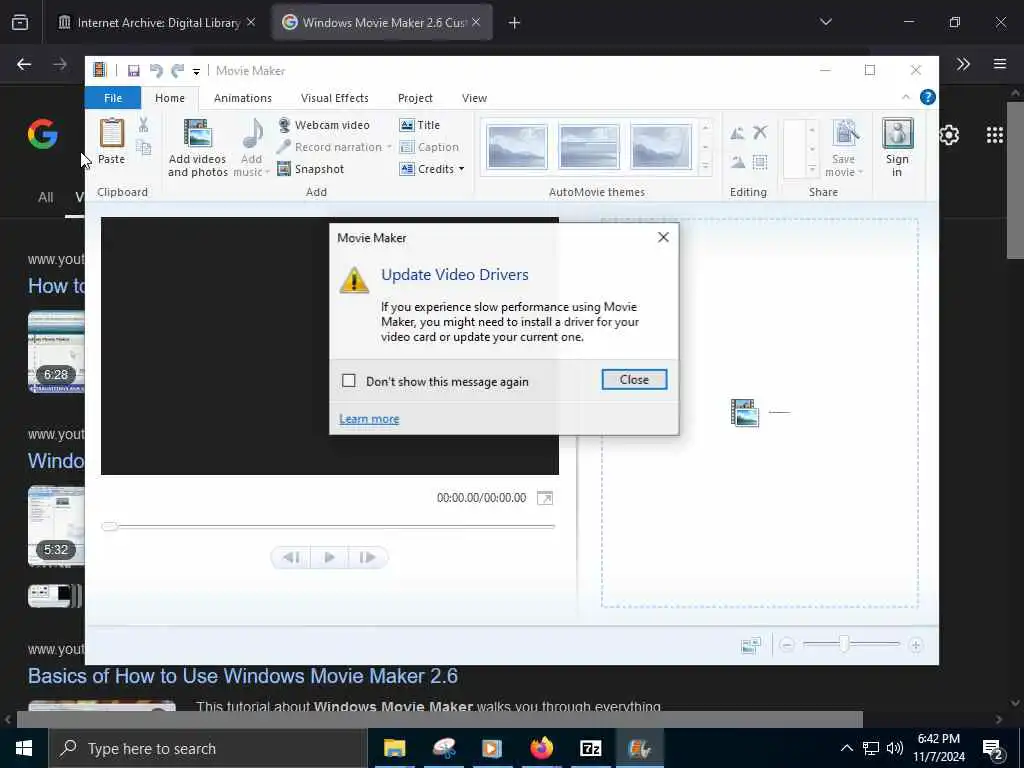The height and width of the screenshot is (768, 1024).
Task: Click the Copy icon in Clipboard group
Action: 144,148
